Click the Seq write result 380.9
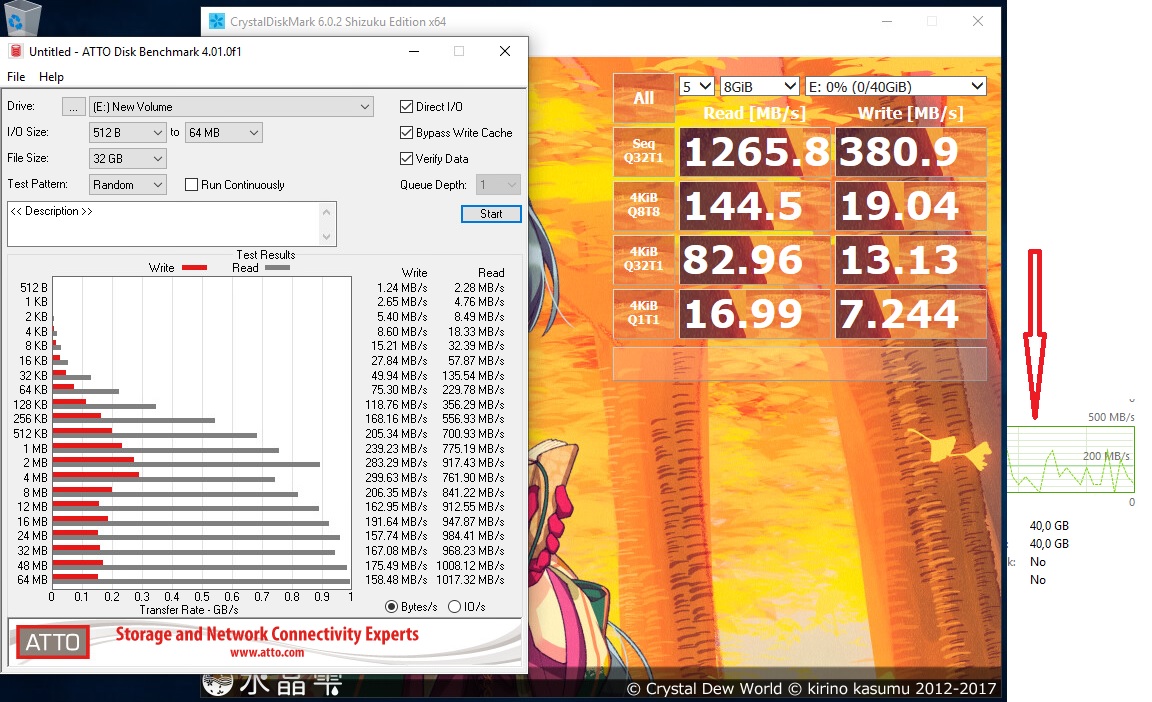This screenshot has width=1152, height=702. coord(910,152)
